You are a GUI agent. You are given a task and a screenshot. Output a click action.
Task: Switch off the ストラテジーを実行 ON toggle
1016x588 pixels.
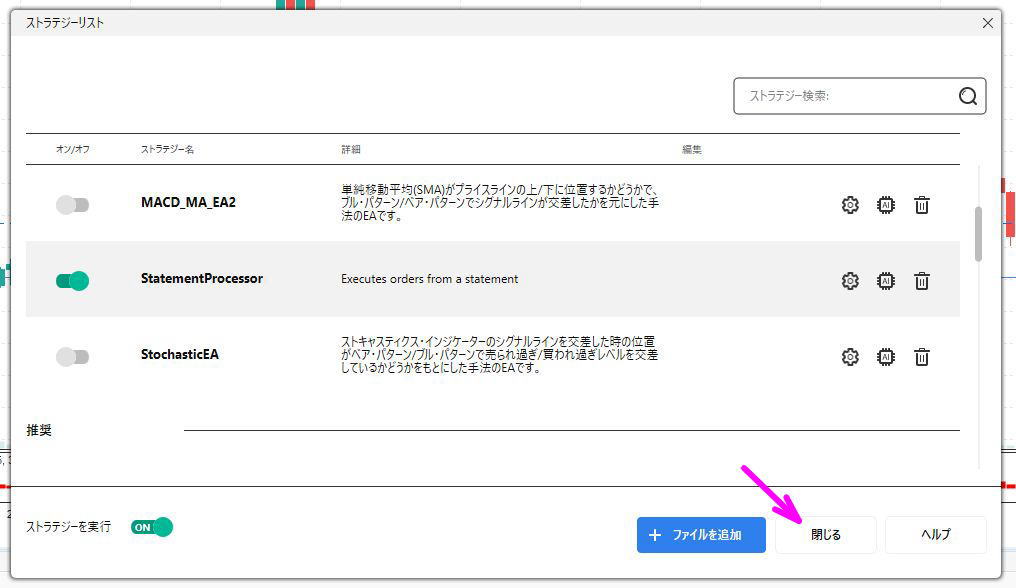point(151,525)
